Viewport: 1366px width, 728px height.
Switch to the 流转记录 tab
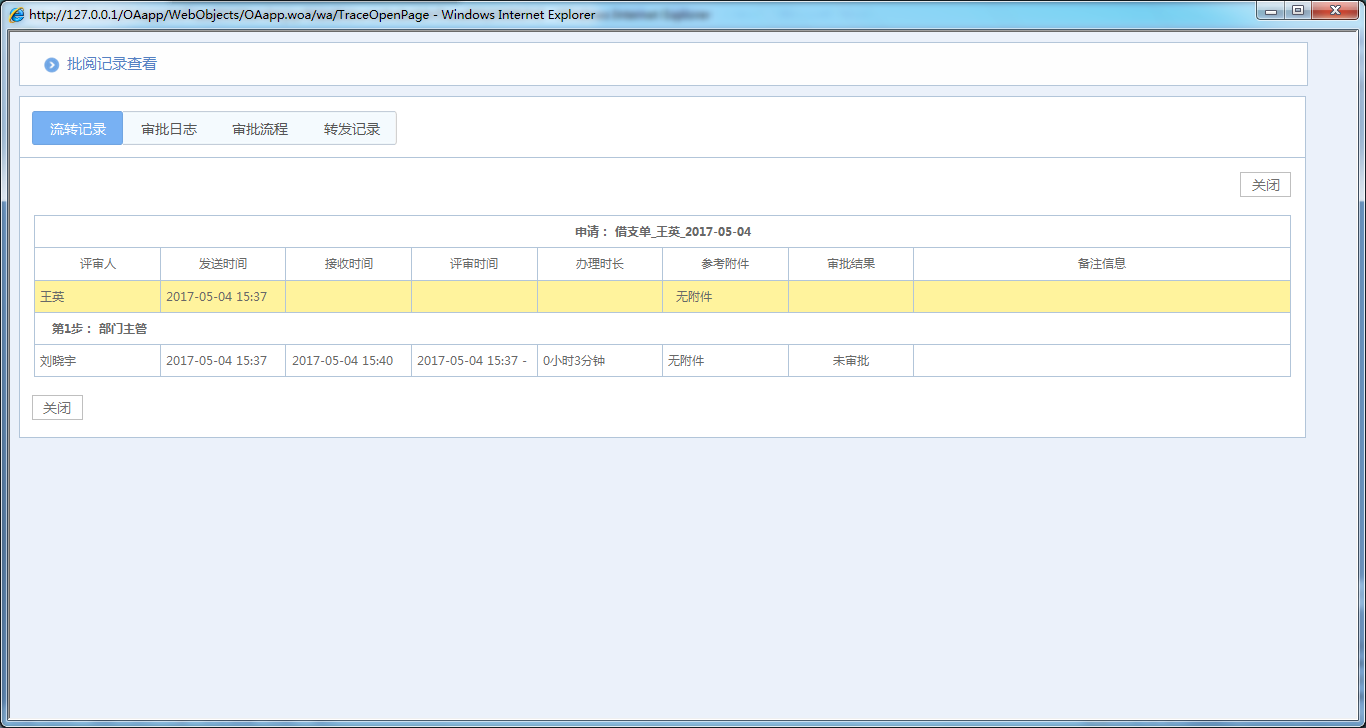78,129
